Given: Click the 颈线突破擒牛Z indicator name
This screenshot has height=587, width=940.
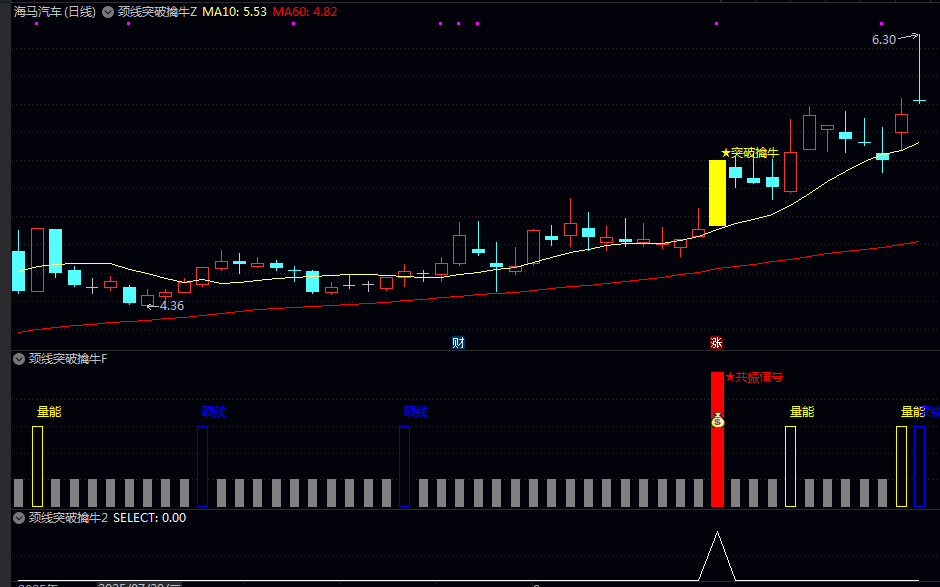Looking at the screenshot, I should (x=157, y=12).
